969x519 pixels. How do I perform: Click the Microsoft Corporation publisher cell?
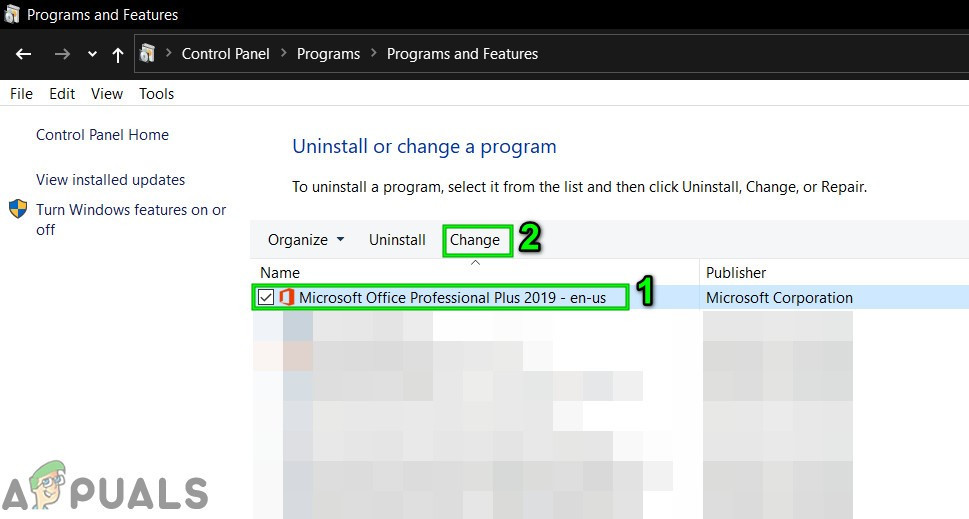tap(779, 298)
